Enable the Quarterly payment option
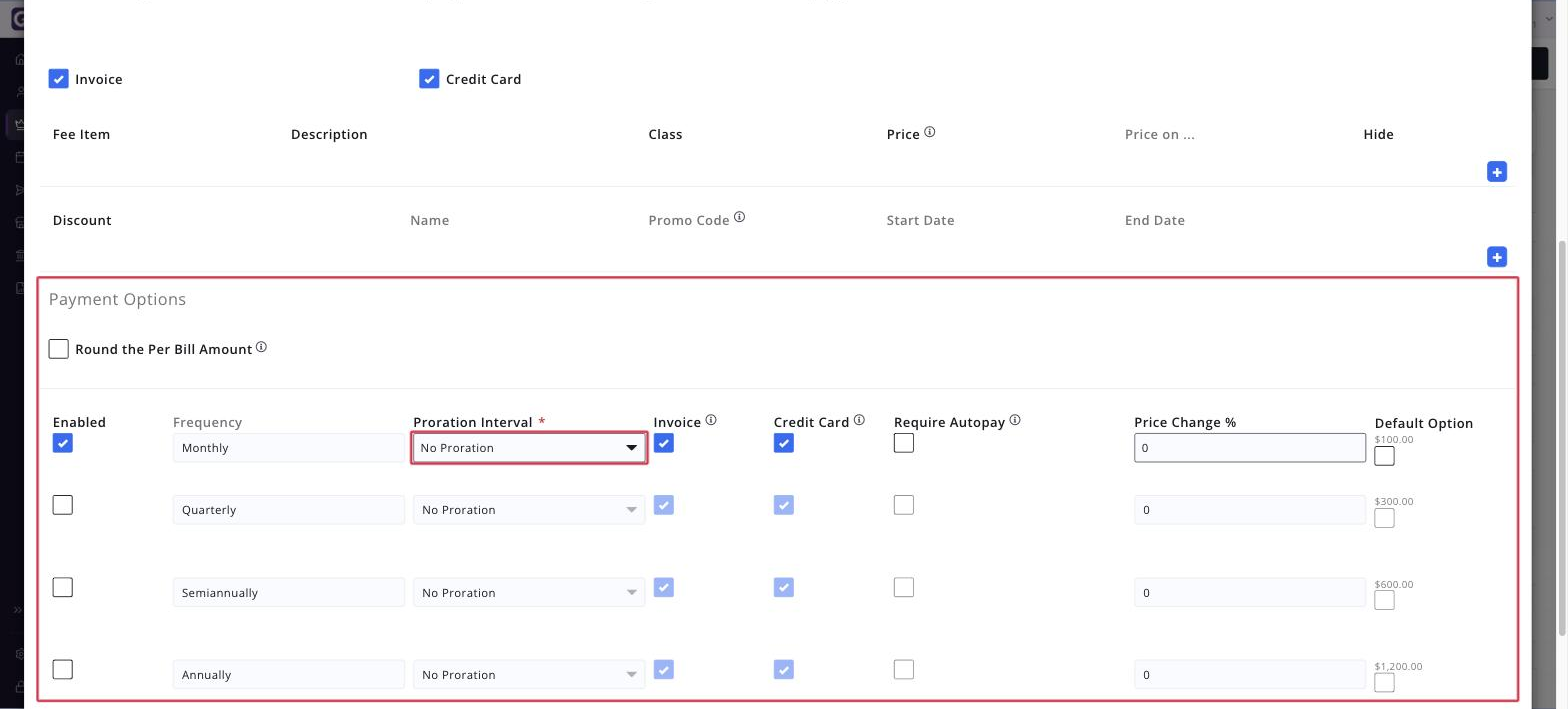This screenshot has height=709, width=1568. point(63,505)
